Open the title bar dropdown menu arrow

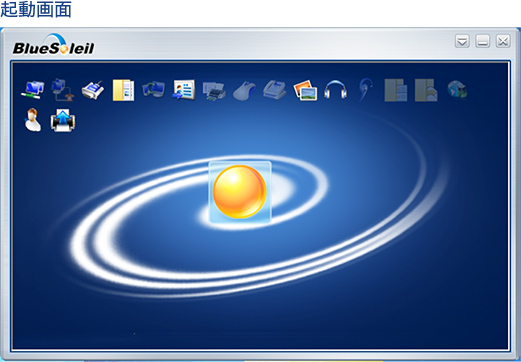[462, 41]
